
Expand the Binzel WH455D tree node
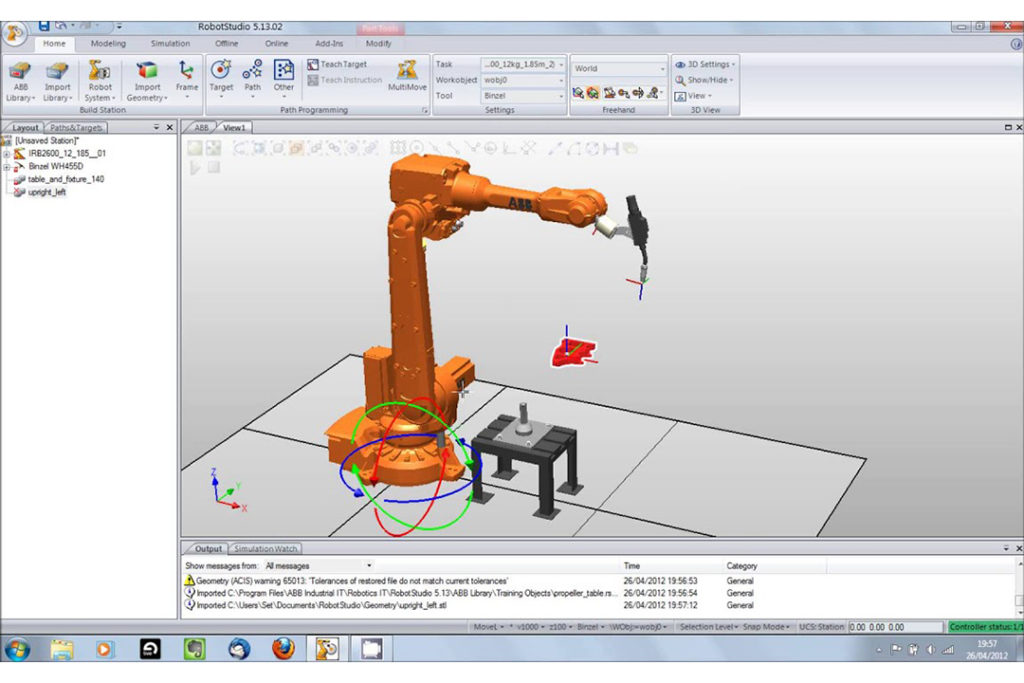(7, 167)
